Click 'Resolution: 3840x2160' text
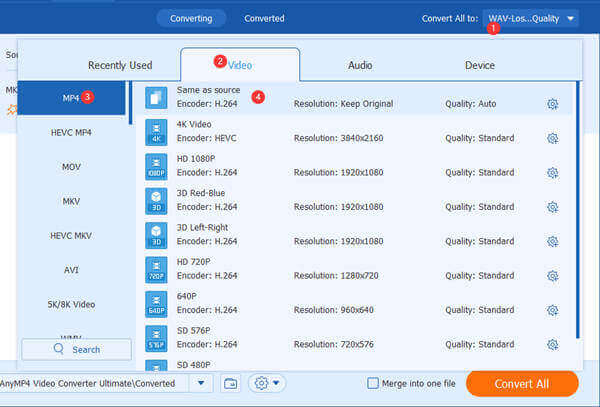This screenshot has width=600, height=407. [x=338, y=138]
